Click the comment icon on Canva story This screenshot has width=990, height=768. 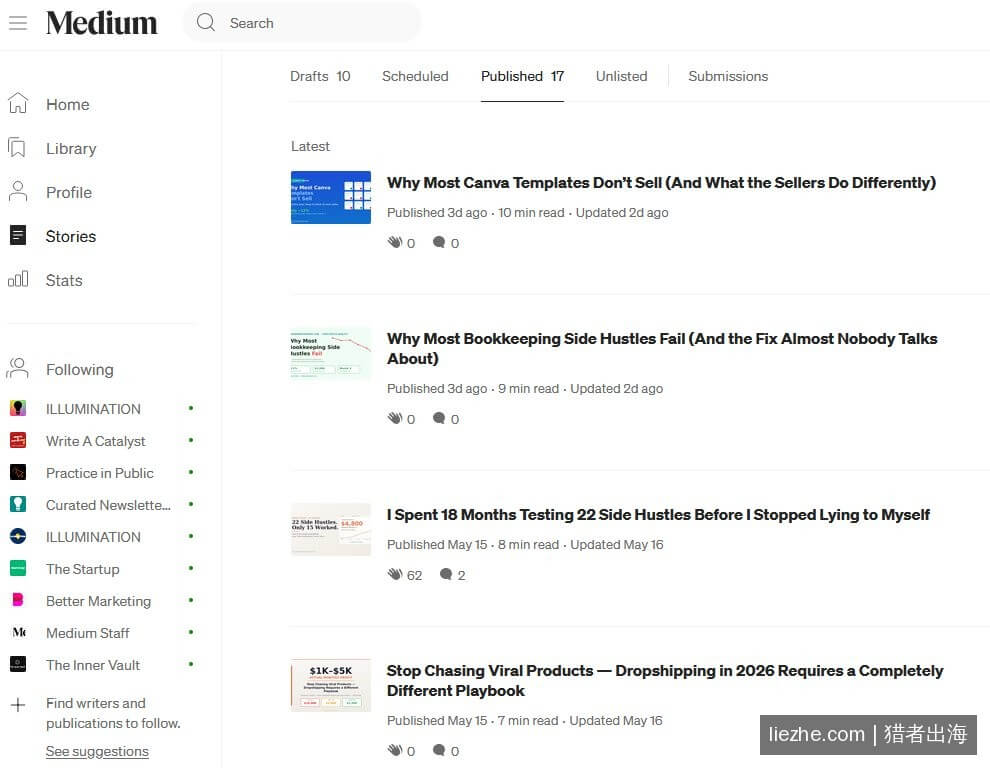(439, 242)
